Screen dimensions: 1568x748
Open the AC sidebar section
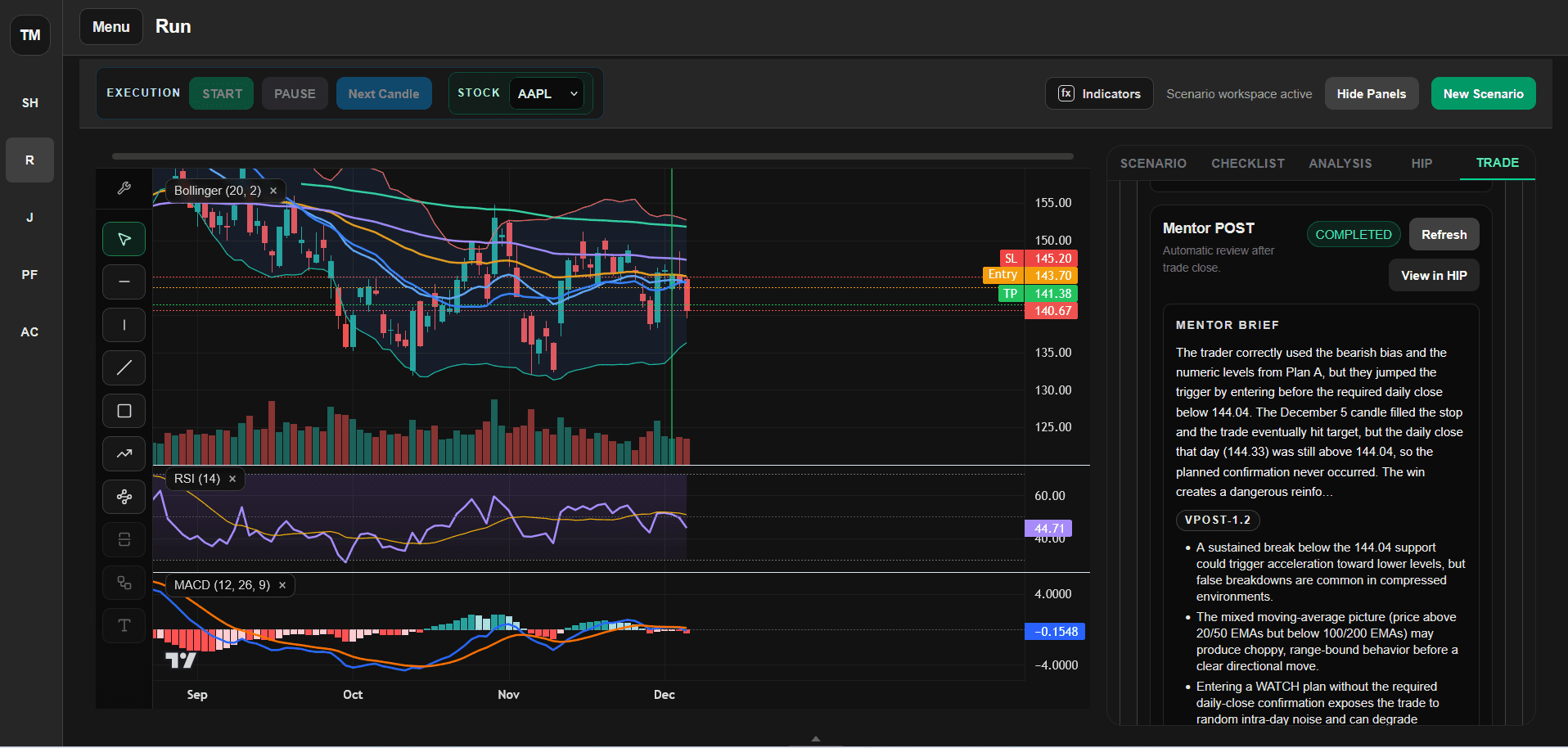click(x=29, y=332)
